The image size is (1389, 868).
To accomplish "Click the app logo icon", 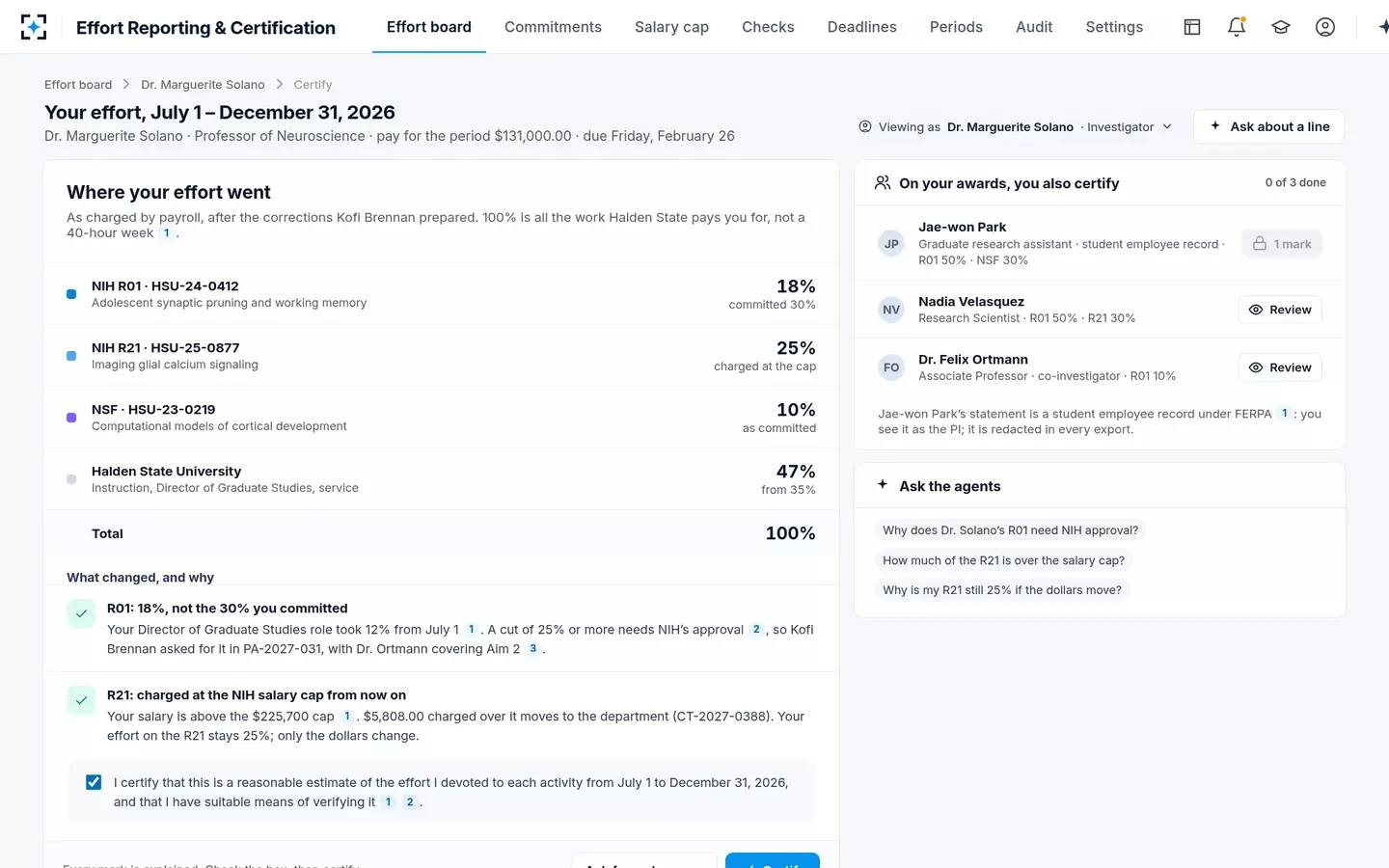I will tap(34, 27).
